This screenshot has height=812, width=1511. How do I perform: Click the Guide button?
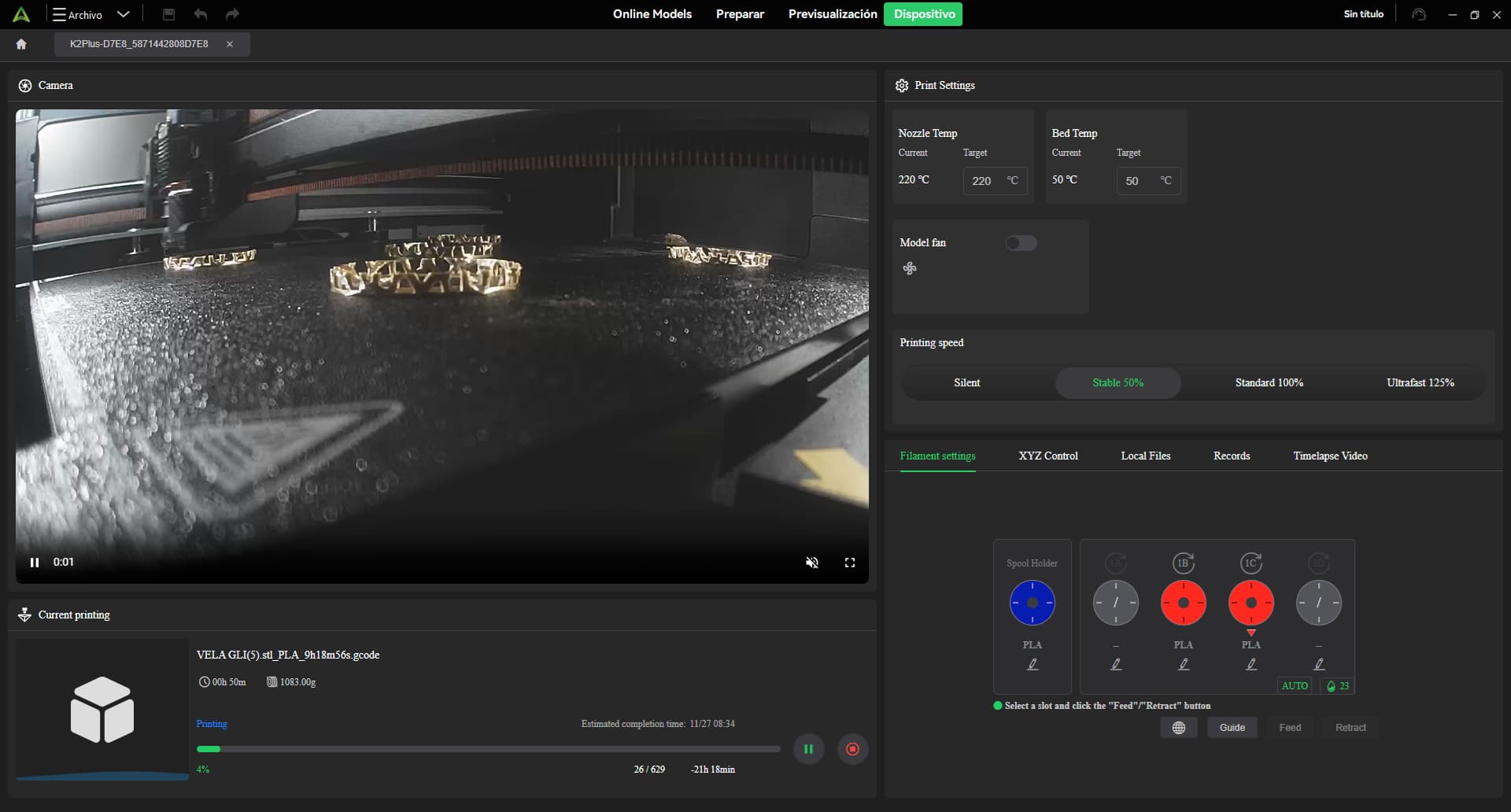[1232, 728]
